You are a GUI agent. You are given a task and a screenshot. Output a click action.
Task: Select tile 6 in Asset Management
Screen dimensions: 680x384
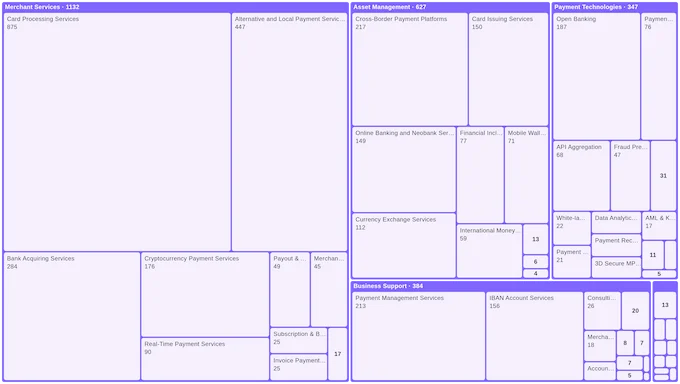click(536, 262)
